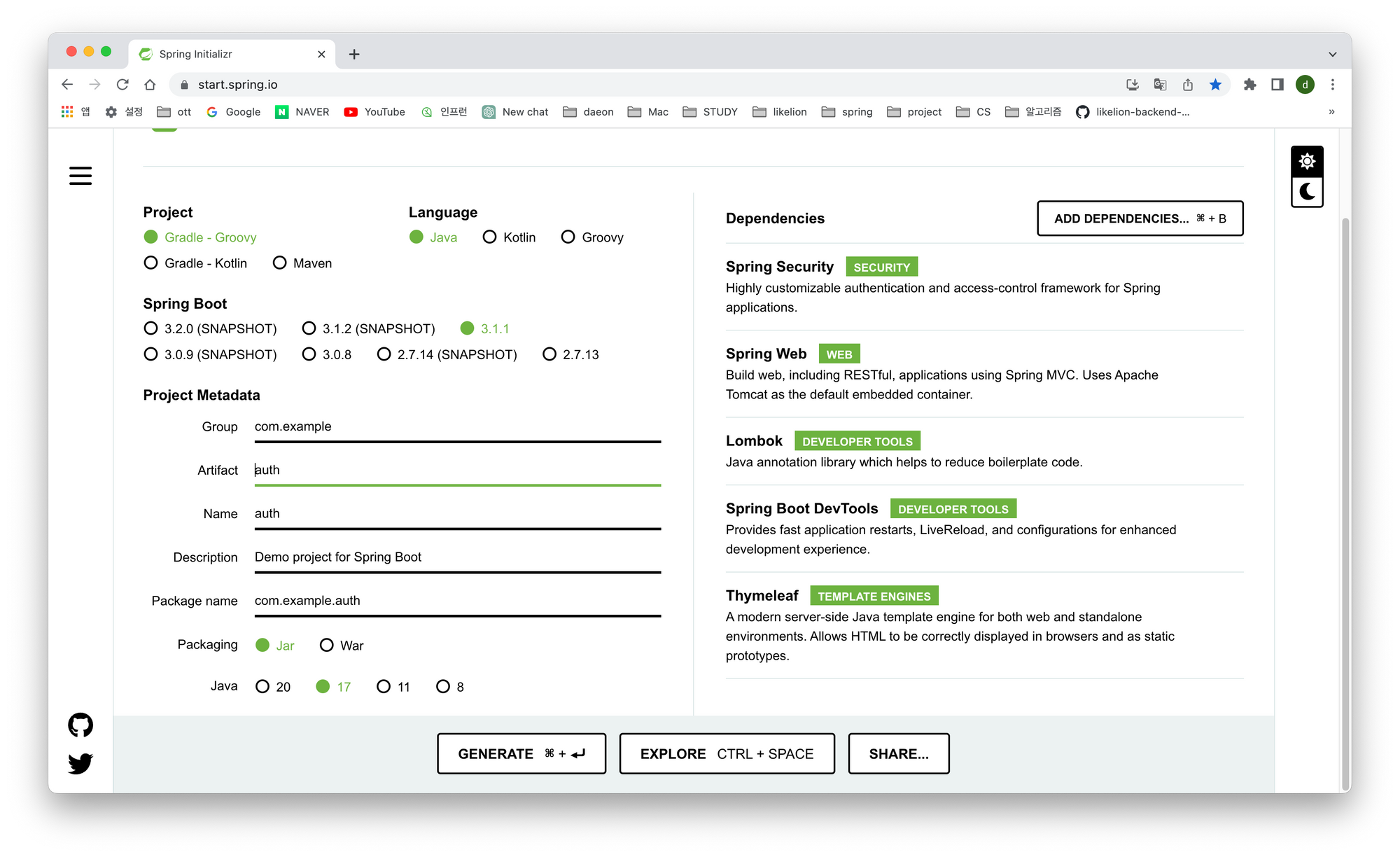Open the settings gear bookmark
Viewport: 1400px width, 857px height.
click(x=124, y=112)
